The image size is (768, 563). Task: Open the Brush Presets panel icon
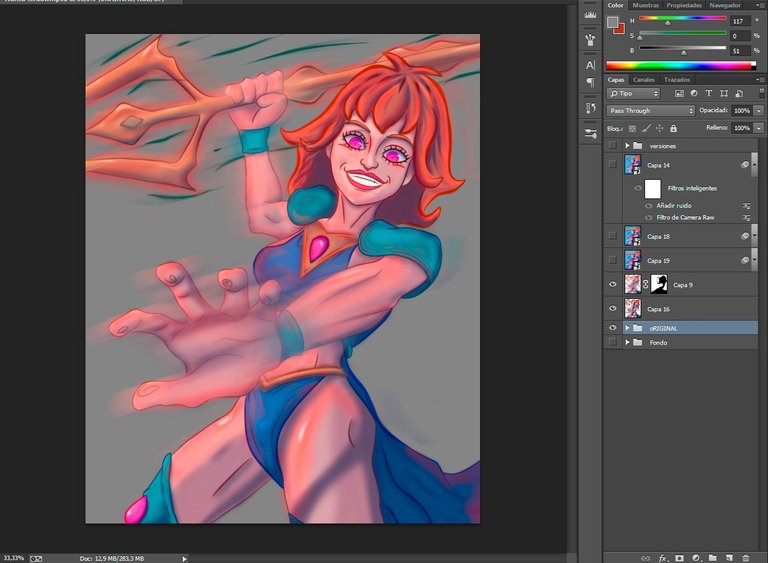(x=591, y=40)
